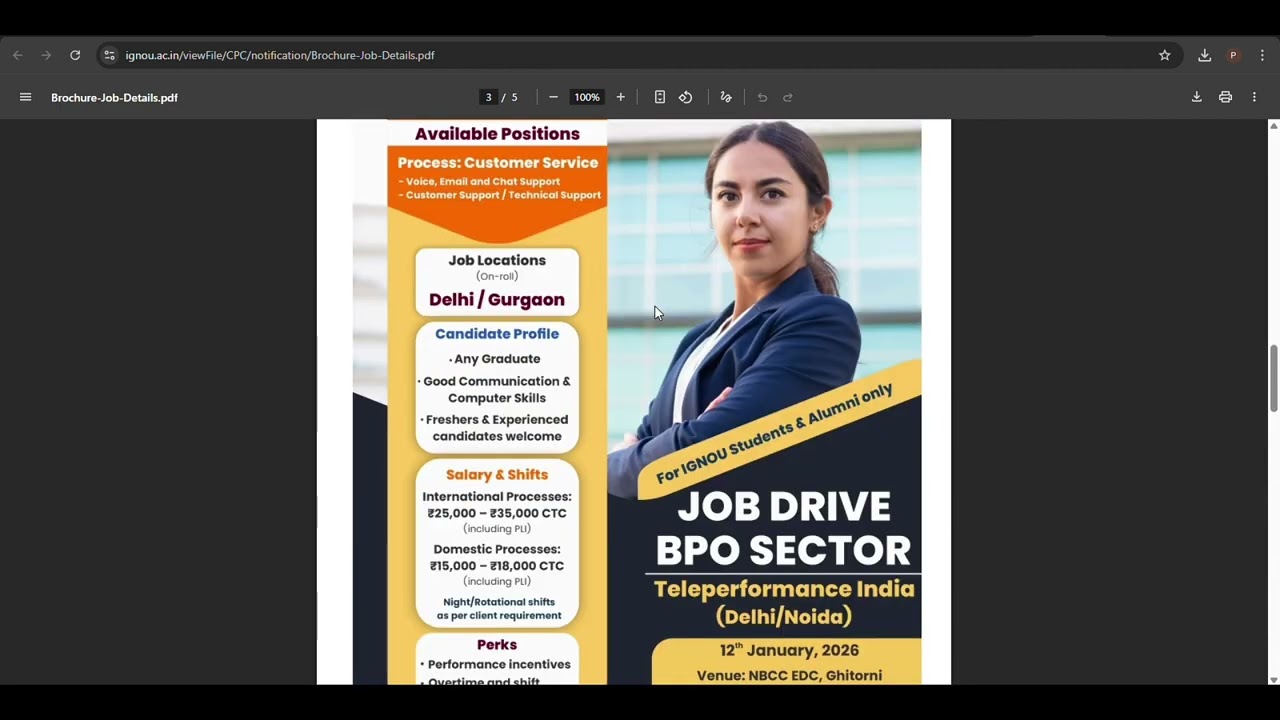Image resolution: width=1280 pixels, height=720 pixels.
Task: Click the Brochure-Job-Details.pdf title
Action: [x=114, y=97]
